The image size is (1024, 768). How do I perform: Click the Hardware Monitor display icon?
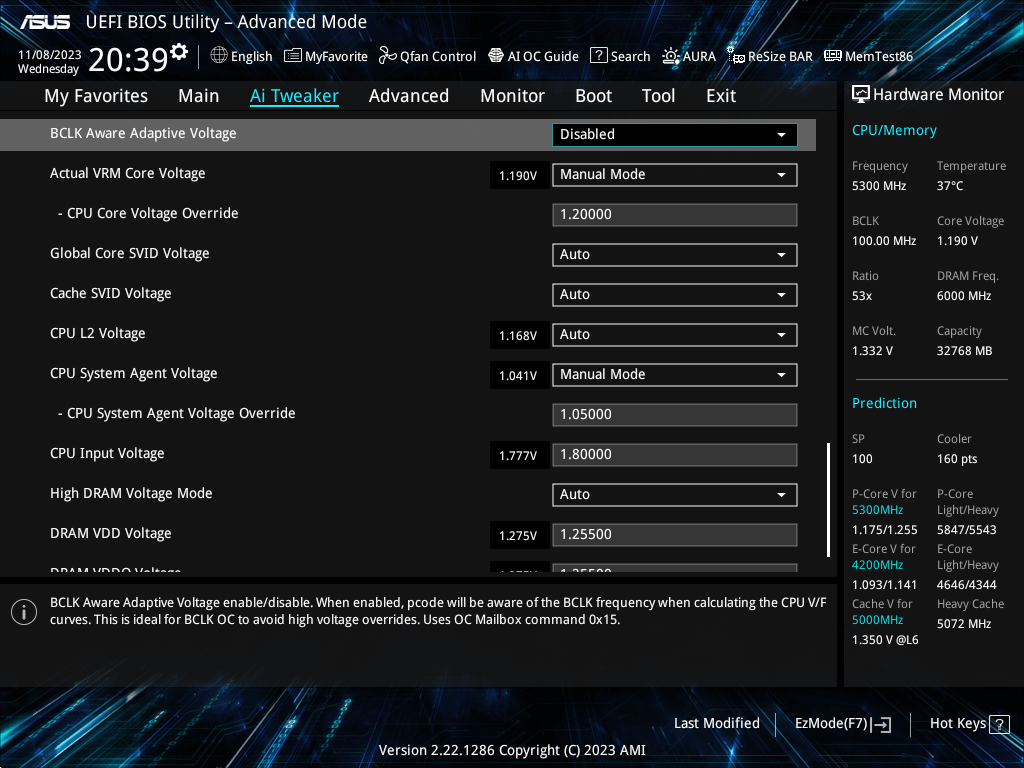pos(861,95)
